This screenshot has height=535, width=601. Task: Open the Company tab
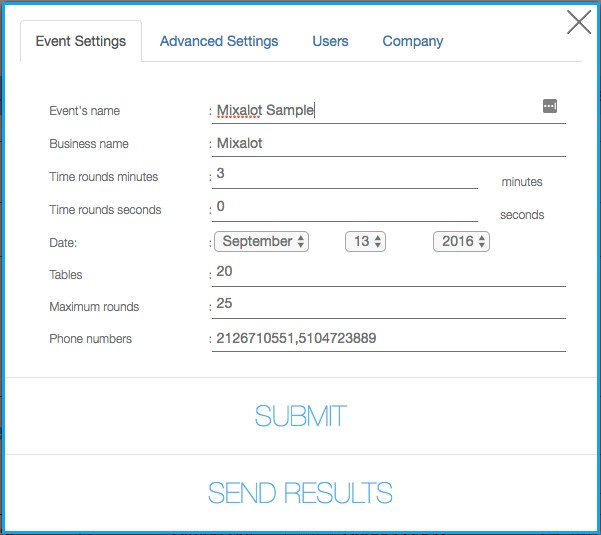point(412,41)
